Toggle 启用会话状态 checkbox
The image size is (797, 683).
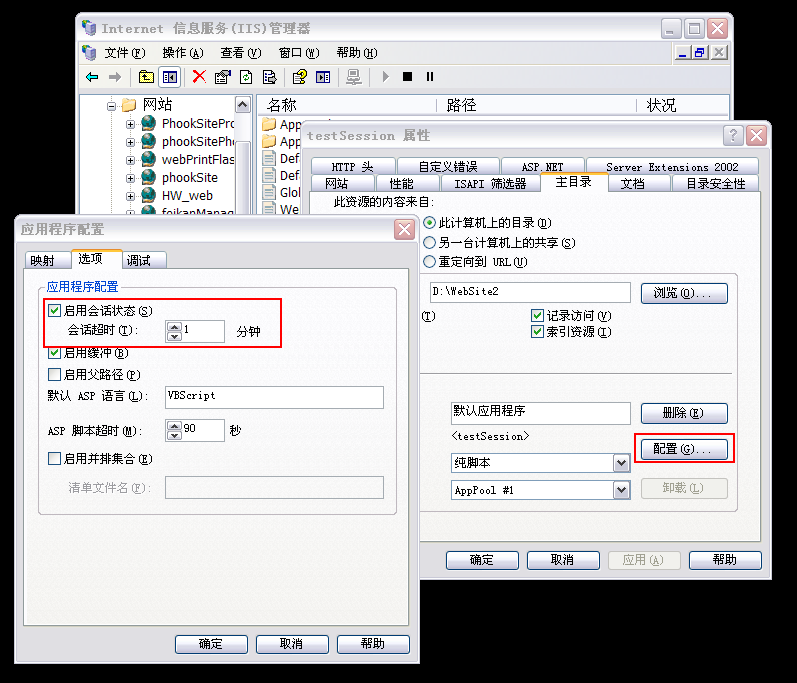point(54,311)
